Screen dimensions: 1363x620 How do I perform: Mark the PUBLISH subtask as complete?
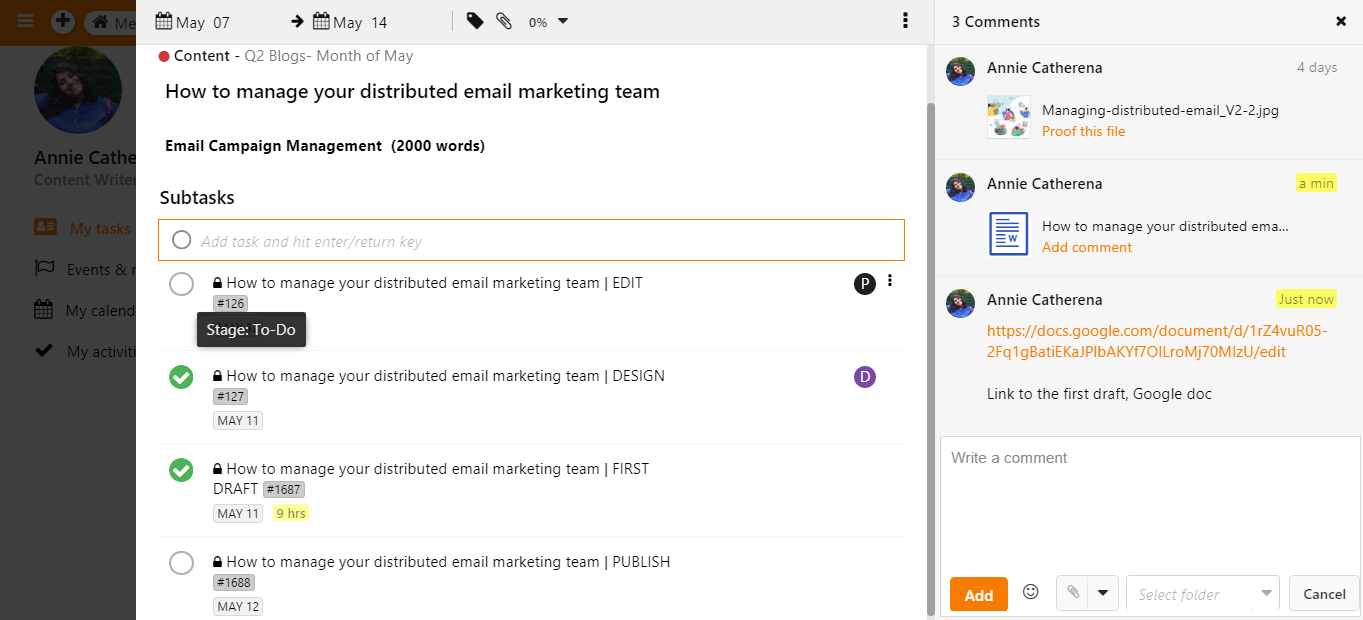click(181, 563)
